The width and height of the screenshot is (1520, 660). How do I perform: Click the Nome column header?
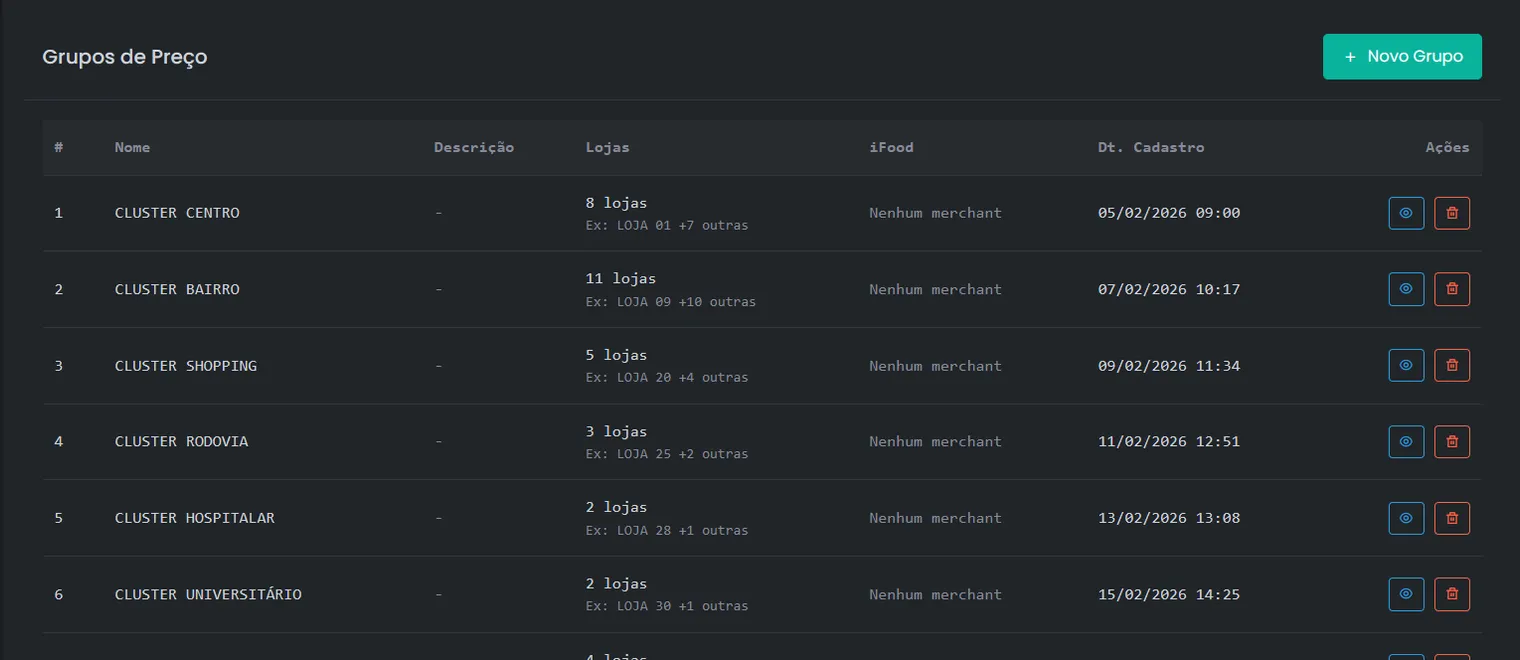point(132,148)
